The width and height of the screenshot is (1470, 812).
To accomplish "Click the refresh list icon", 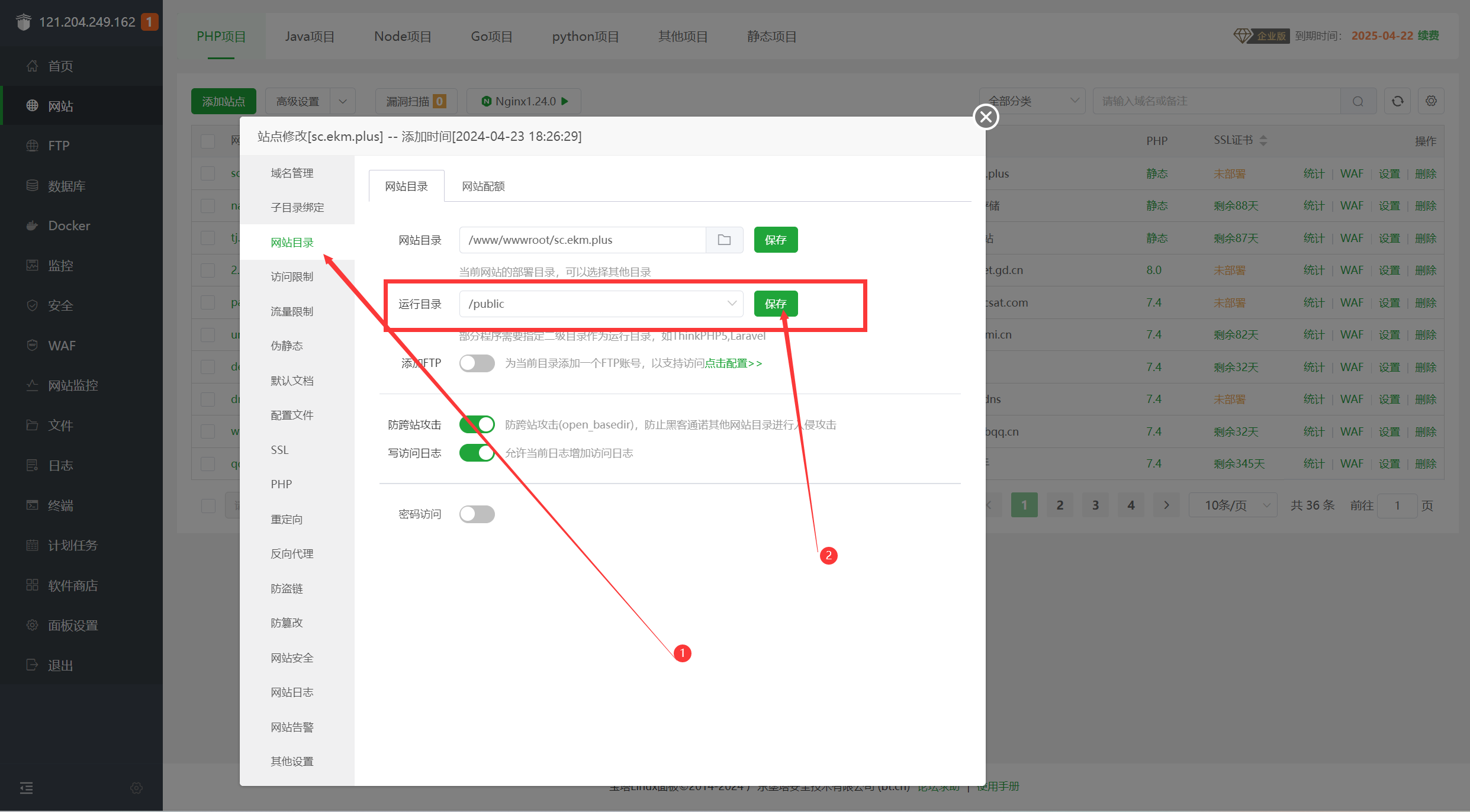I will tap(1398, 101).
